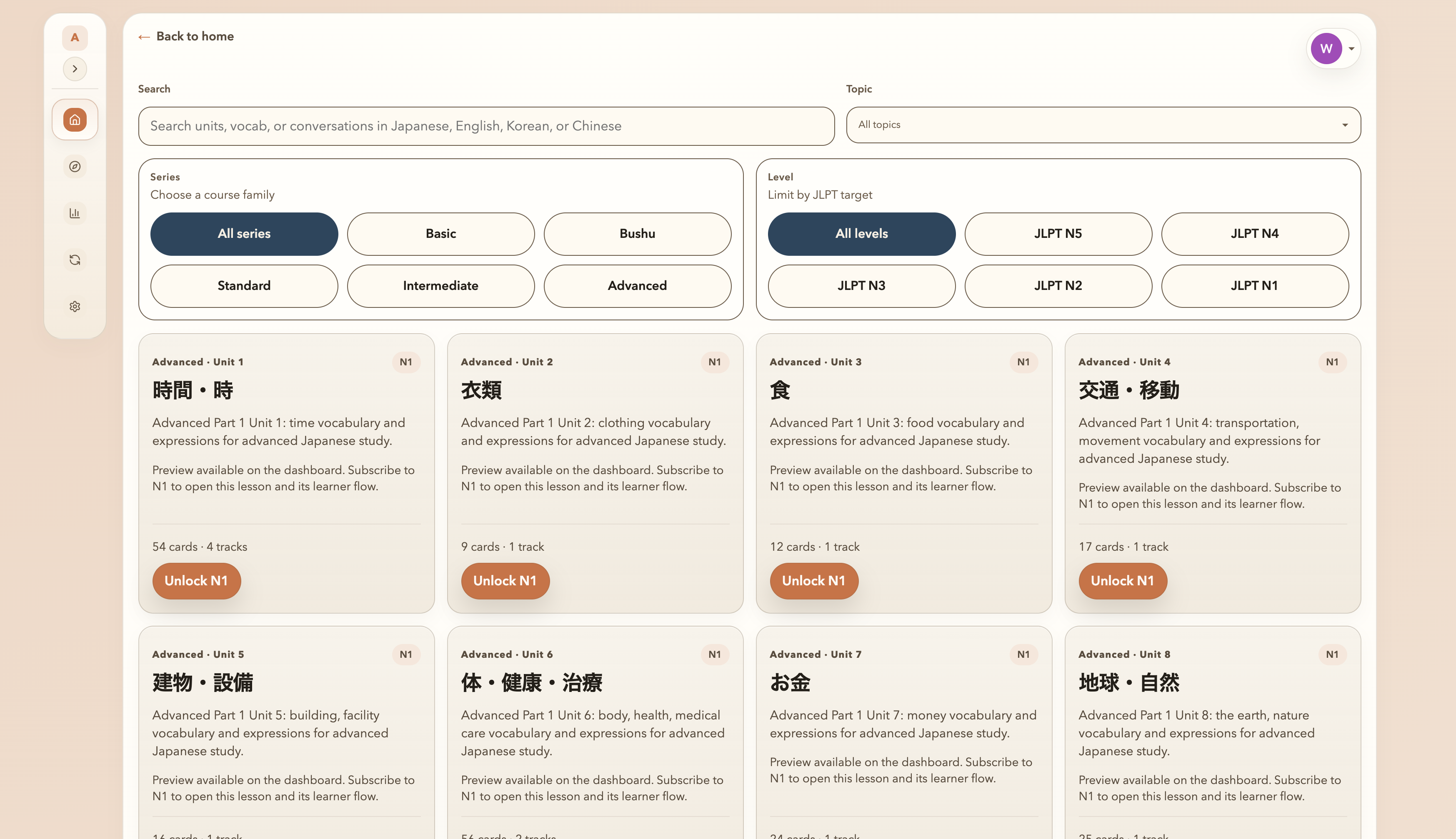The image size is (1456, 839).
Task: Filter by JLPT N4 level
Action: pos(1255,233)
